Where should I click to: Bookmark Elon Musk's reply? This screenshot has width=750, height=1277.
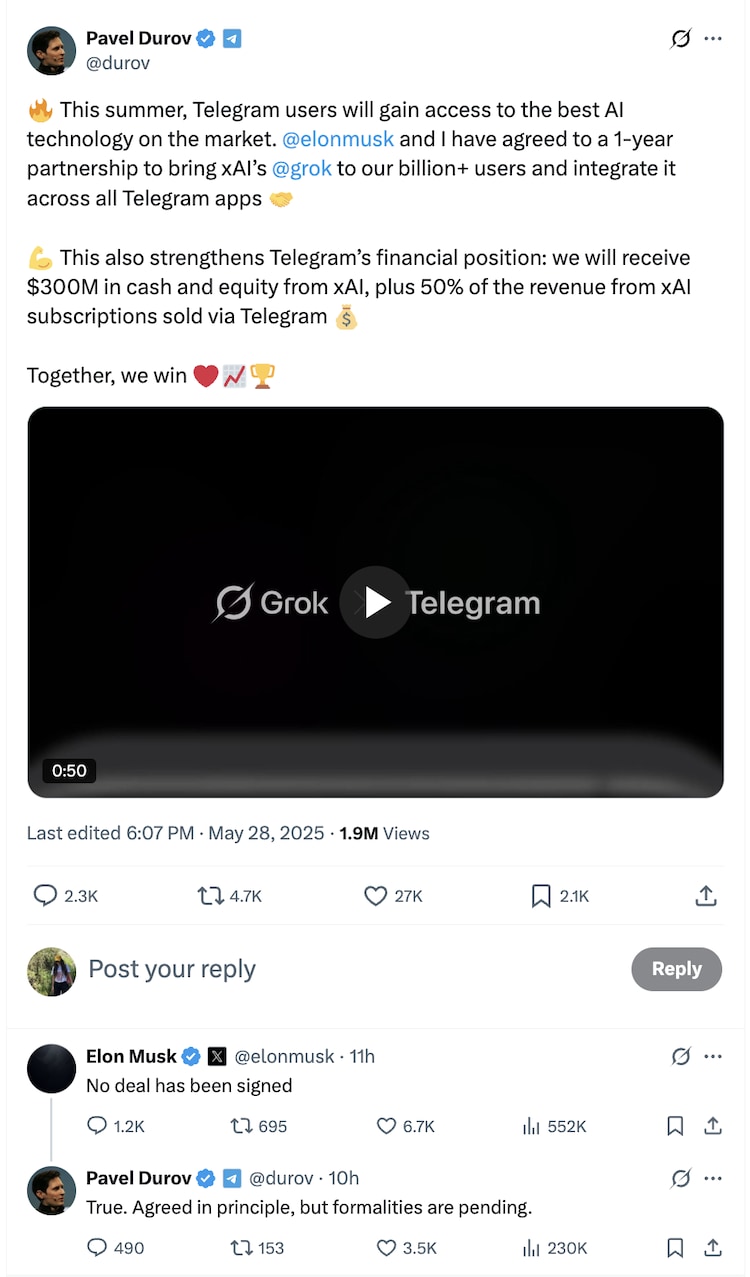coord(675,1126)
